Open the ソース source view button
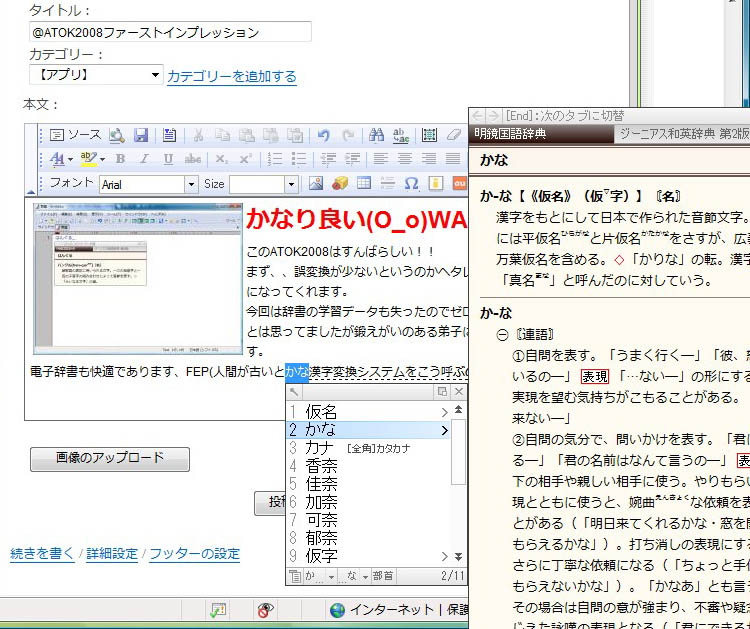 click(76, 135)
